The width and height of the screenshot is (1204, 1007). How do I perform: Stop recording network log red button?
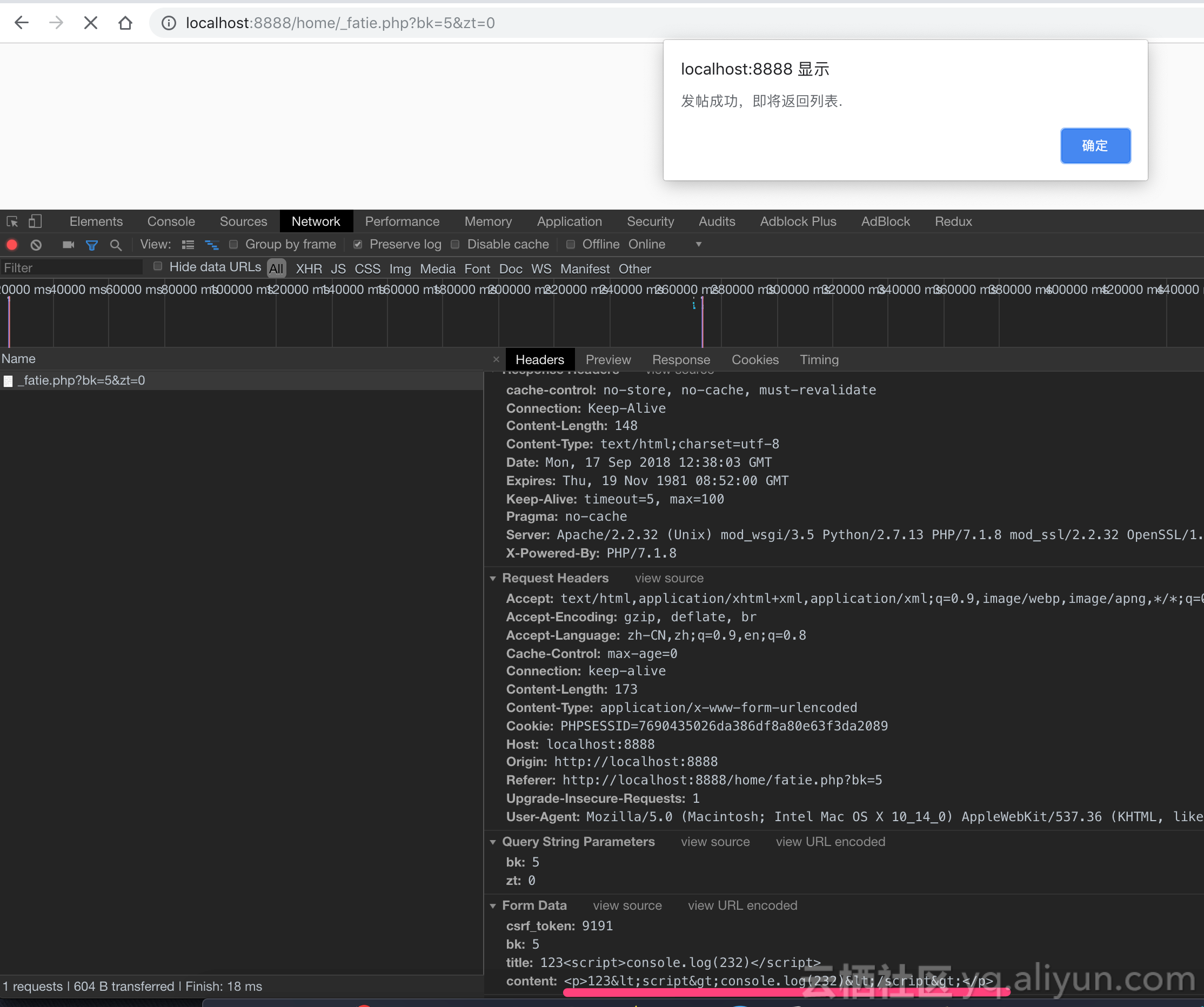(12, 245)
